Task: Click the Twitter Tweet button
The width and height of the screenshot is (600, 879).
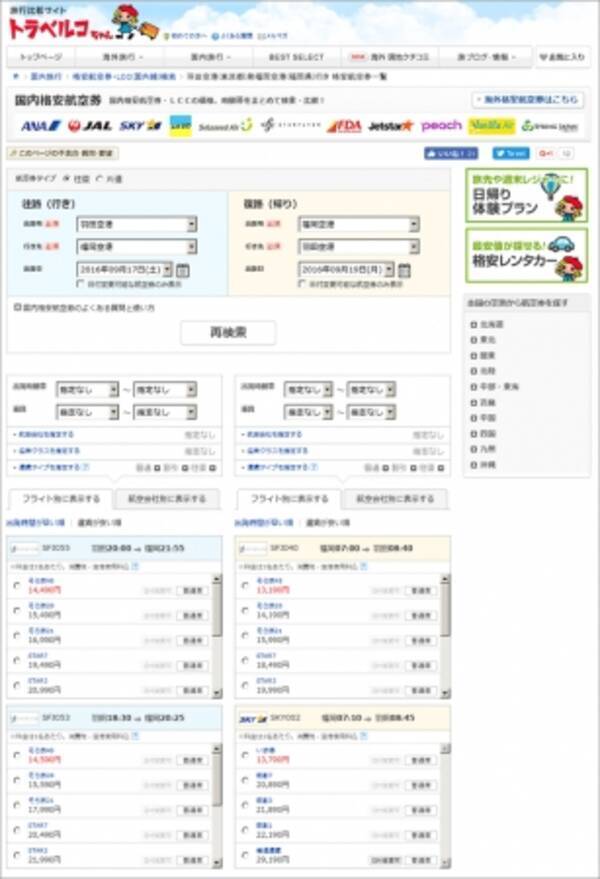Action: tap(510, 153)
